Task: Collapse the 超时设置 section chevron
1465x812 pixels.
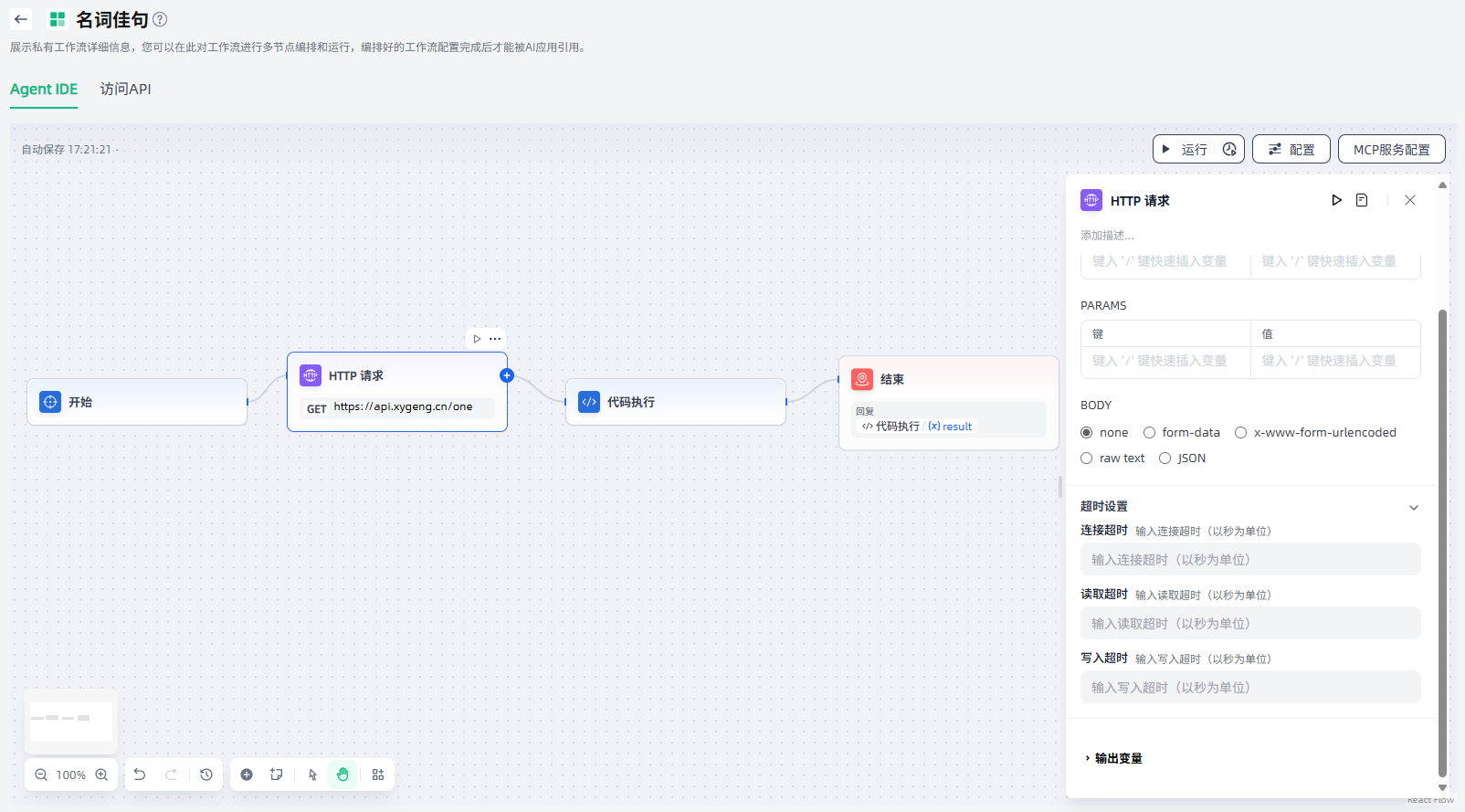Action: pyautogui.click(x=1413, y=507)
